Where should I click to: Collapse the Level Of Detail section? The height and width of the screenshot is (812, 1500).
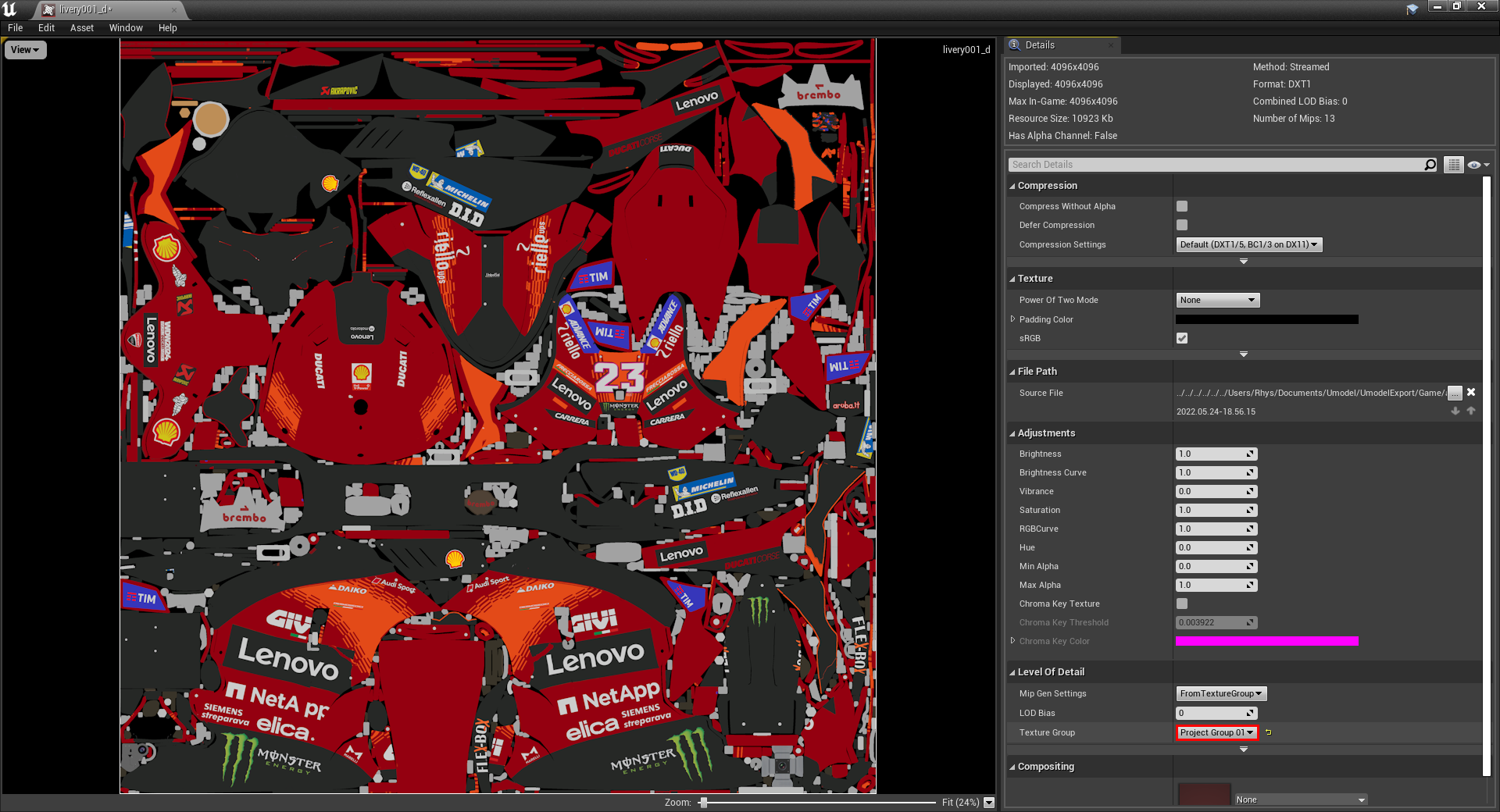[1012, 672]
